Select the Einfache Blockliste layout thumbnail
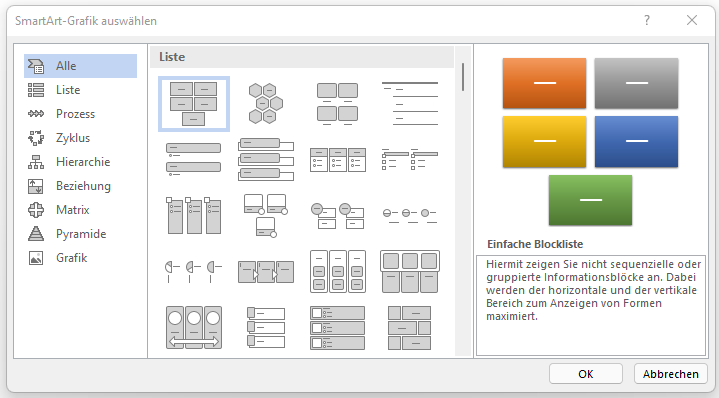The image size is (719, 398). (194, 104)
